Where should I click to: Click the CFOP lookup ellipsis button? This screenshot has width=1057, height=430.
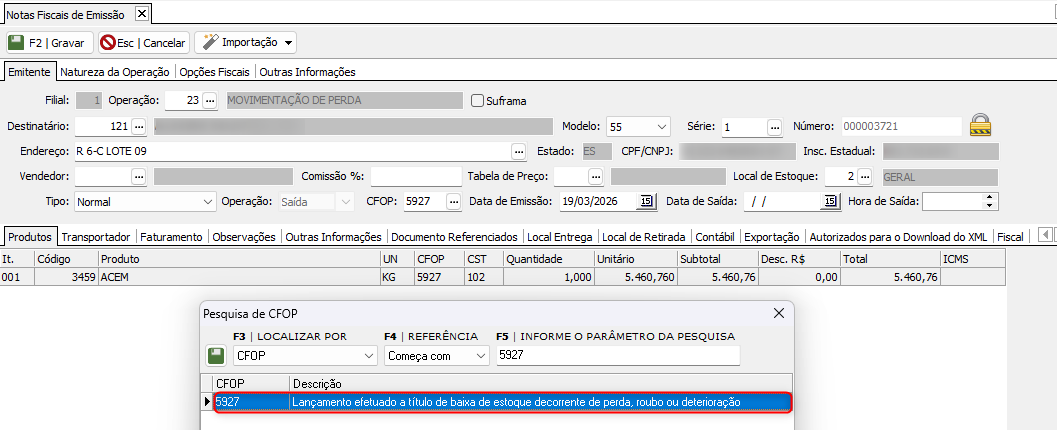[453, 201]
